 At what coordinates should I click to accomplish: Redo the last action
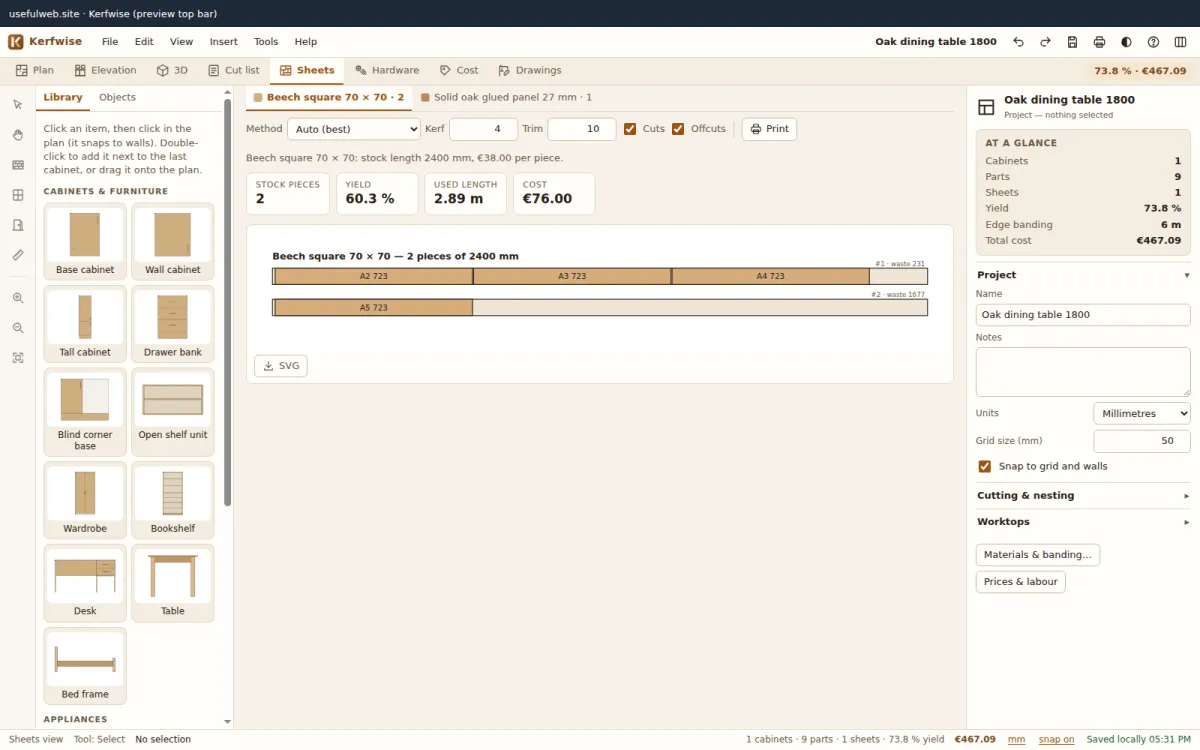(1045, 42)
